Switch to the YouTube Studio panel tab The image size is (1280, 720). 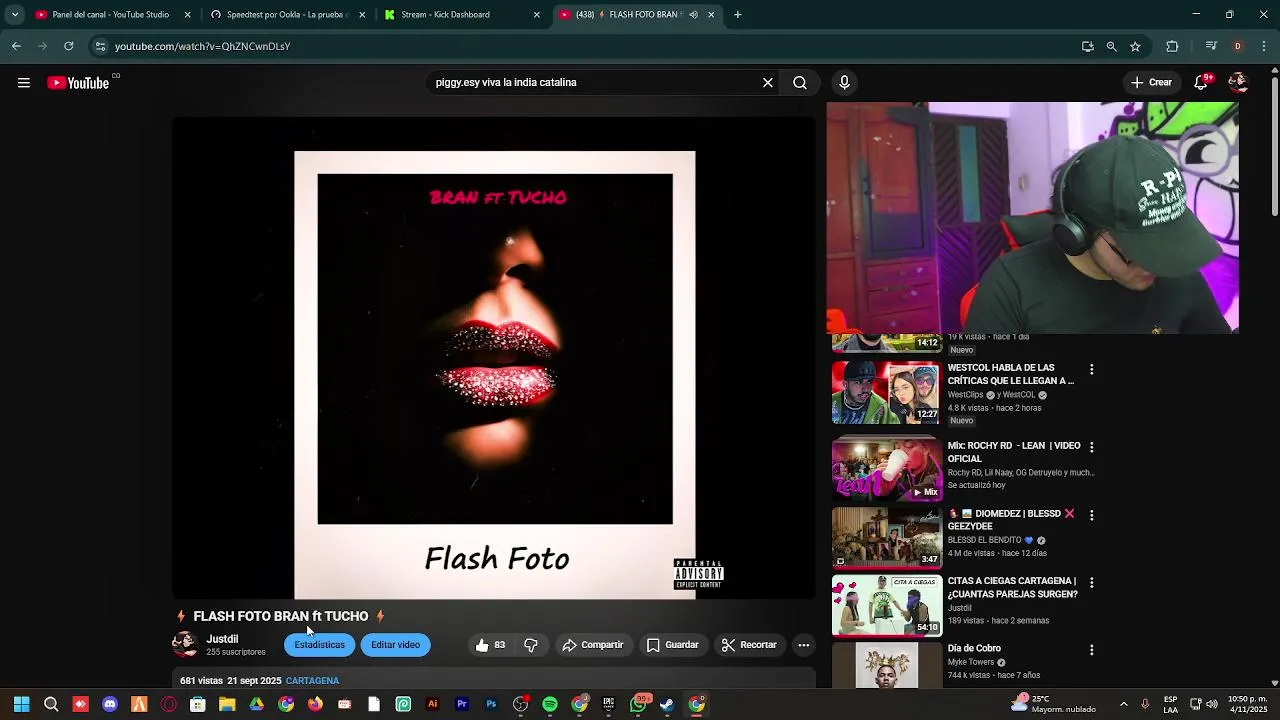pyautogui.click(x=110, y=15)
